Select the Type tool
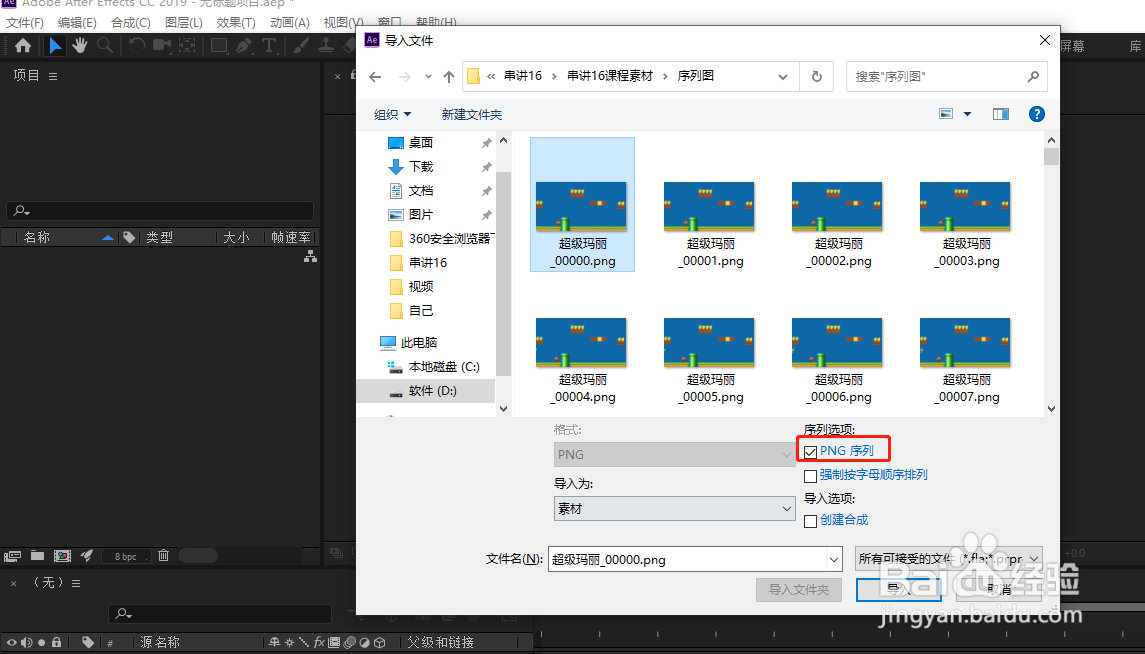Viewport: 1145px width, 654px height. click(x=269, y=46)
